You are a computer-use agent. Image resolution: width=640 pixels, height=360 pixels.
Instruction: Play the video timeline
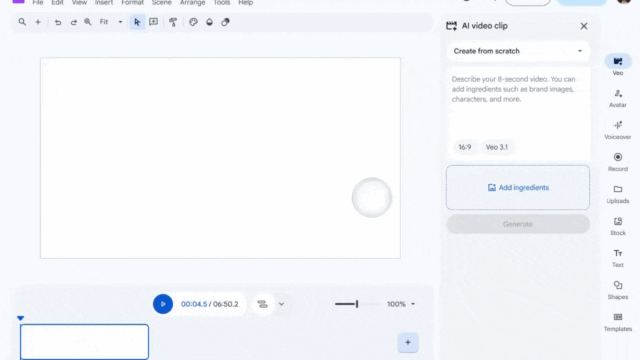point(163,304)
